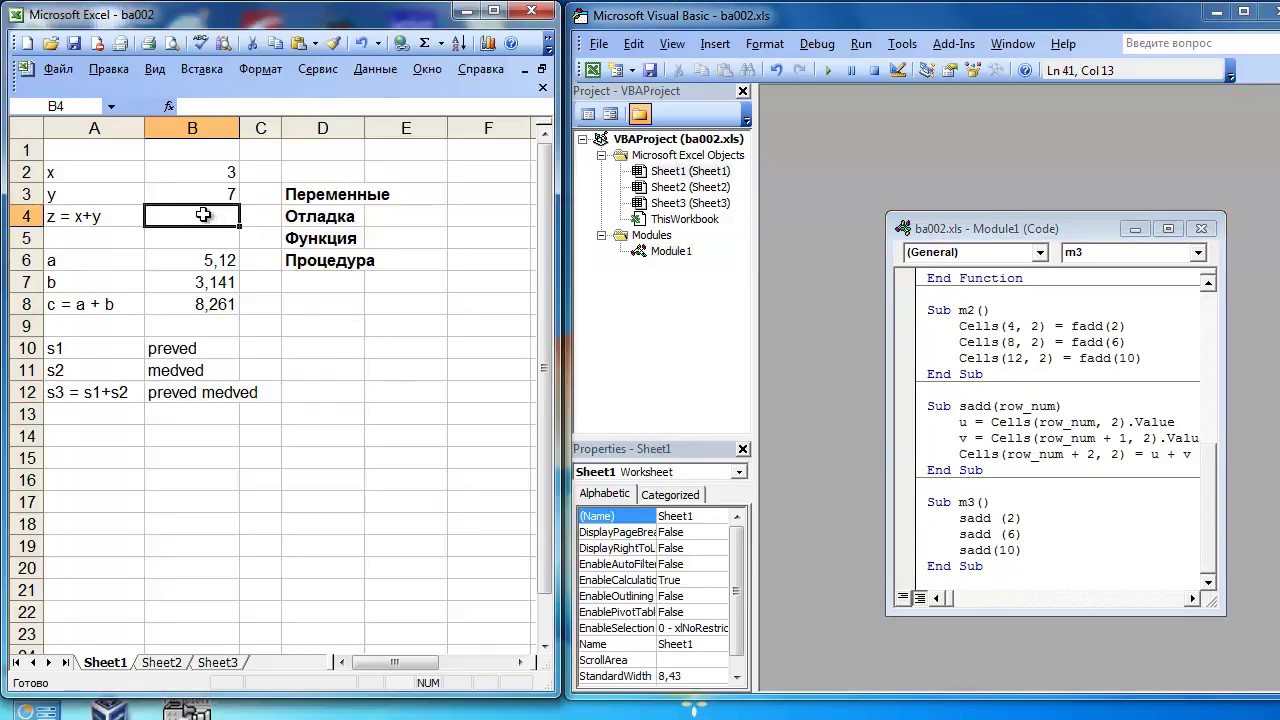
Task: Open the Файл menu in Excel
Action: click(58, 69)
